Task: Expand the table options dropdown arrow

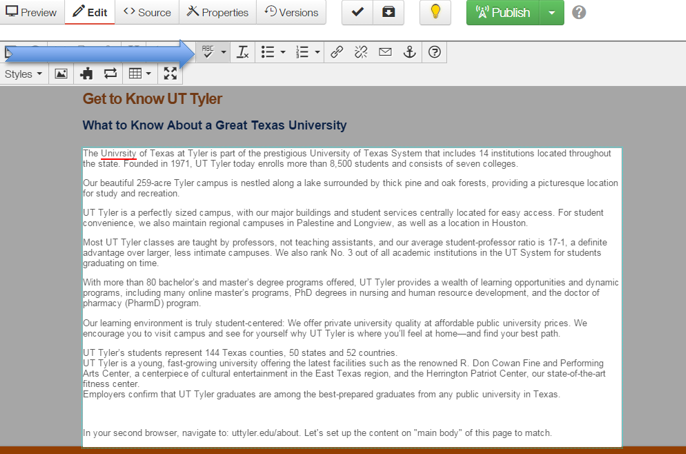Action: (x=149, y=74)
